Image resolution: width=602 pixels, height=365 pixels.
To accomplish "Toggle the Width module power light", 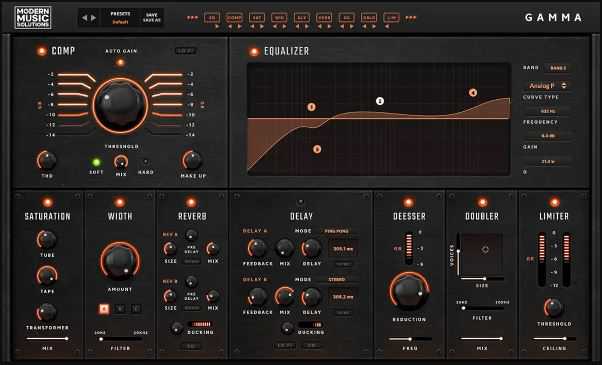I will click(120, 202).
